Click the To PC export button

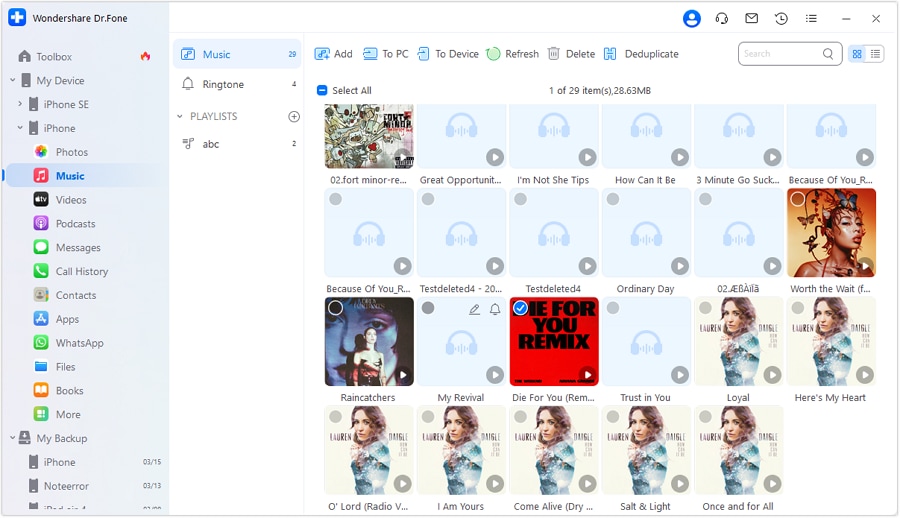click(386, 54)
